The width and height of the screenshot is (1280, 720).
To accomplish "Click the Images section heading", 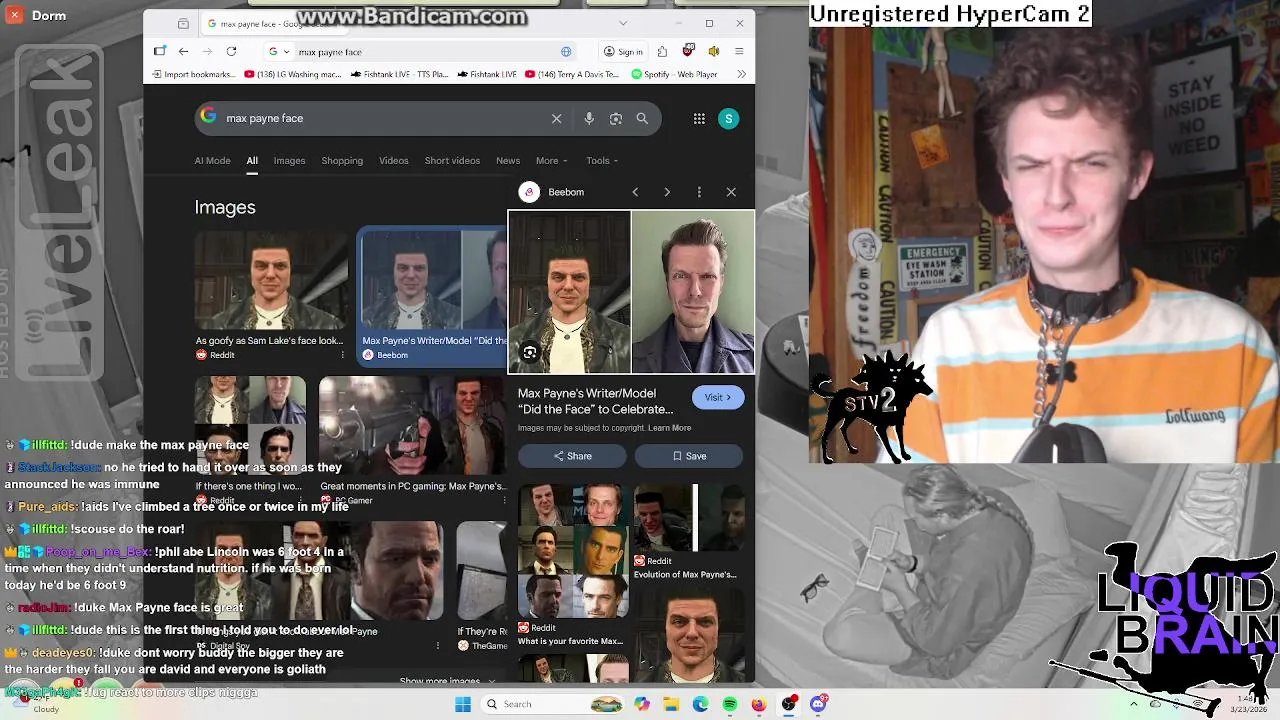I will coord(225,207).
